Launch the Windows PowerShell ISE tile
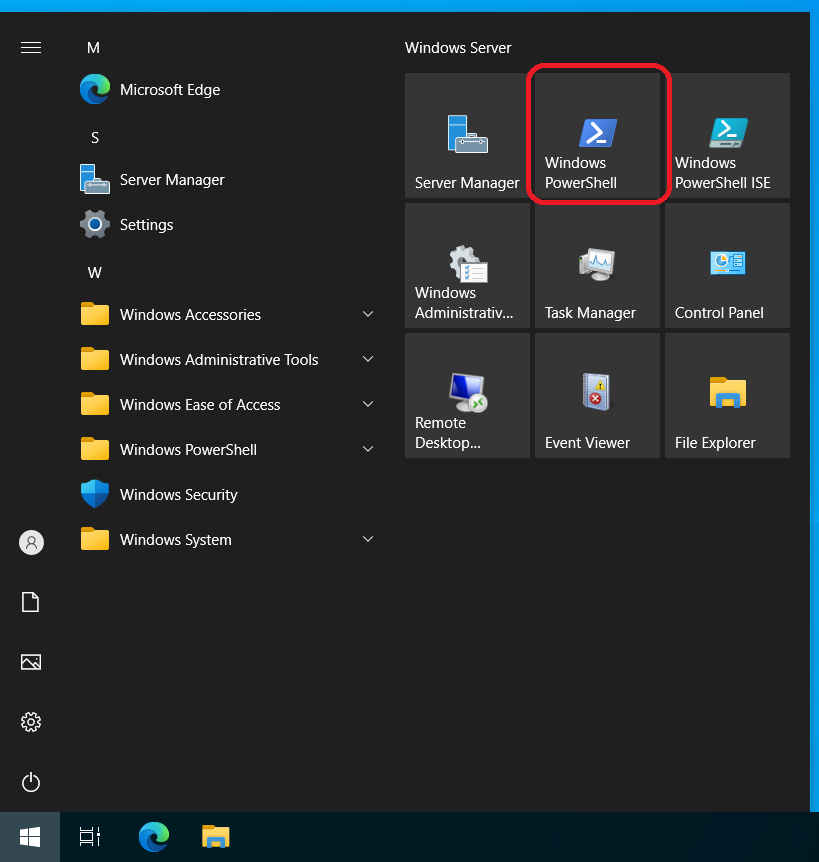This screenshot has height=862, width=819. point(727,135)
